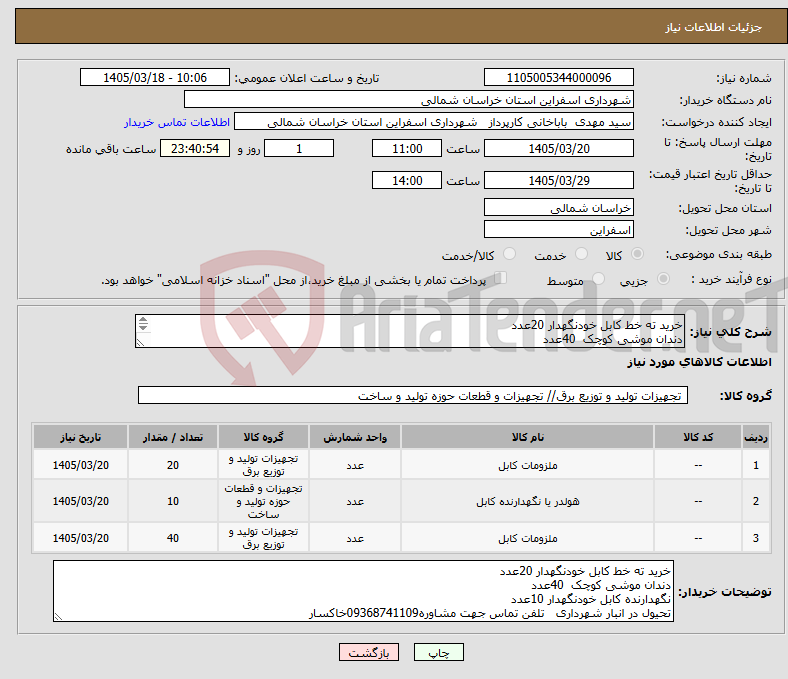
Task: Click the ایجاد کننده درخواست field
Action: point(434,122)
